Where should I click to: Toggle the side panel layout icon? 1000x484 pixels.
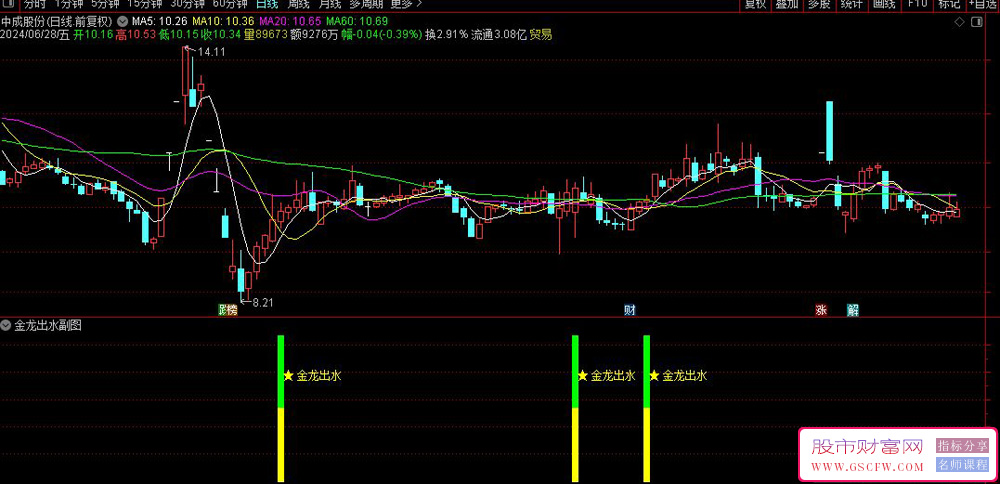click(x=976, y=22)
